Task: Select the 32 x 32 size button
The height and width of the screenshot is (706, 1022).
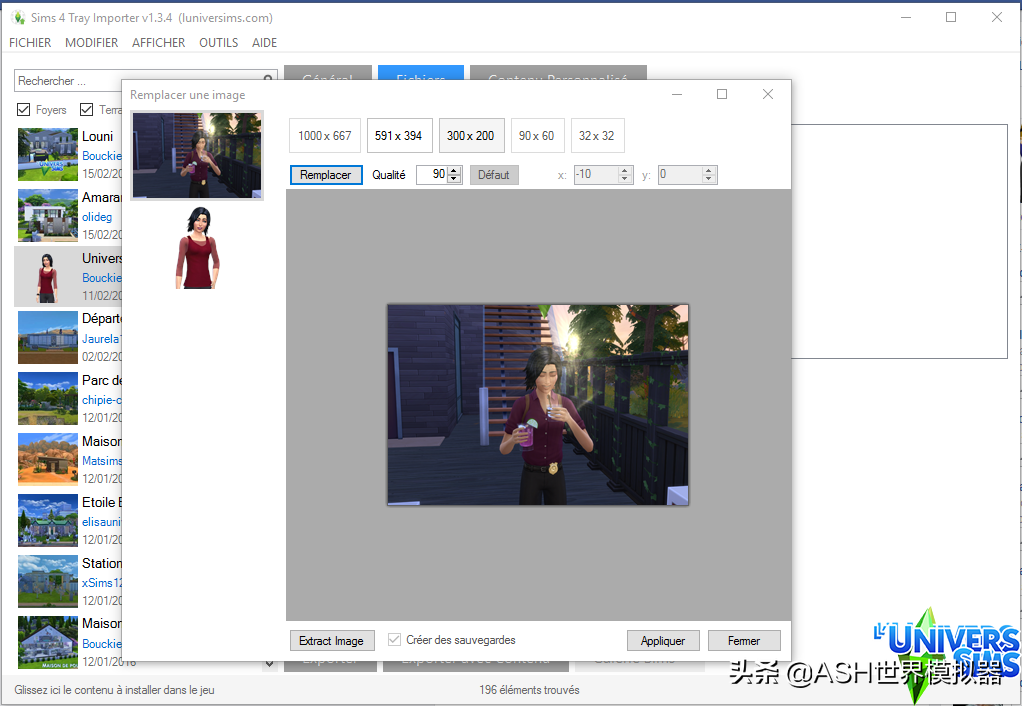Action: coord(597,136)
